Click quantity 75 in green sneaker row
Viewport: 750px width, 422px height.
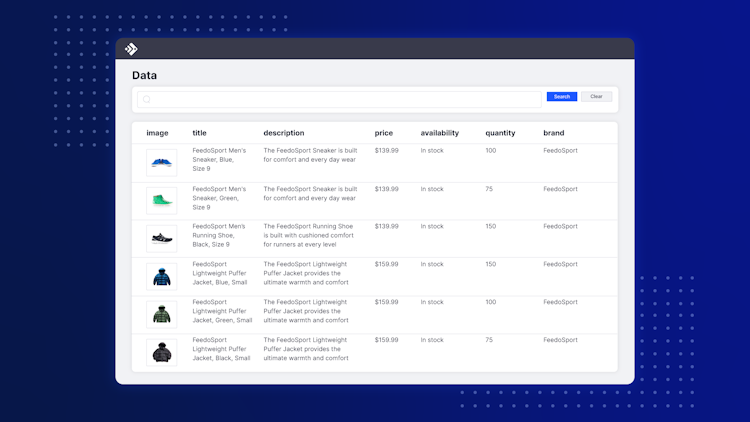click(x=489, y=189)
